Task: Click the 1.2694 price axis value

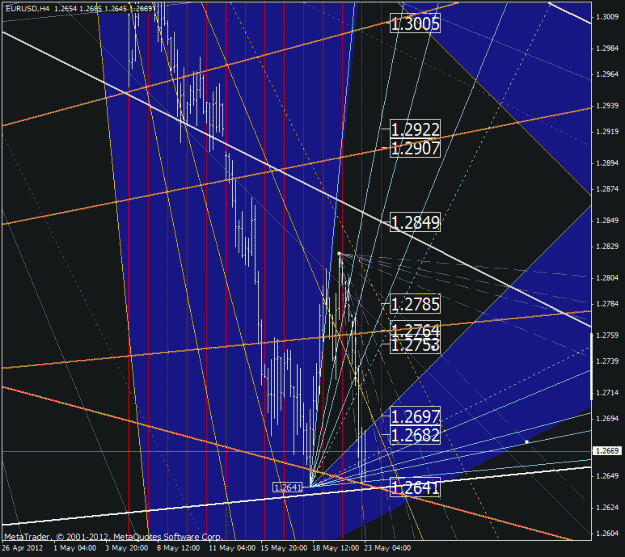Action: coord(607,419)
